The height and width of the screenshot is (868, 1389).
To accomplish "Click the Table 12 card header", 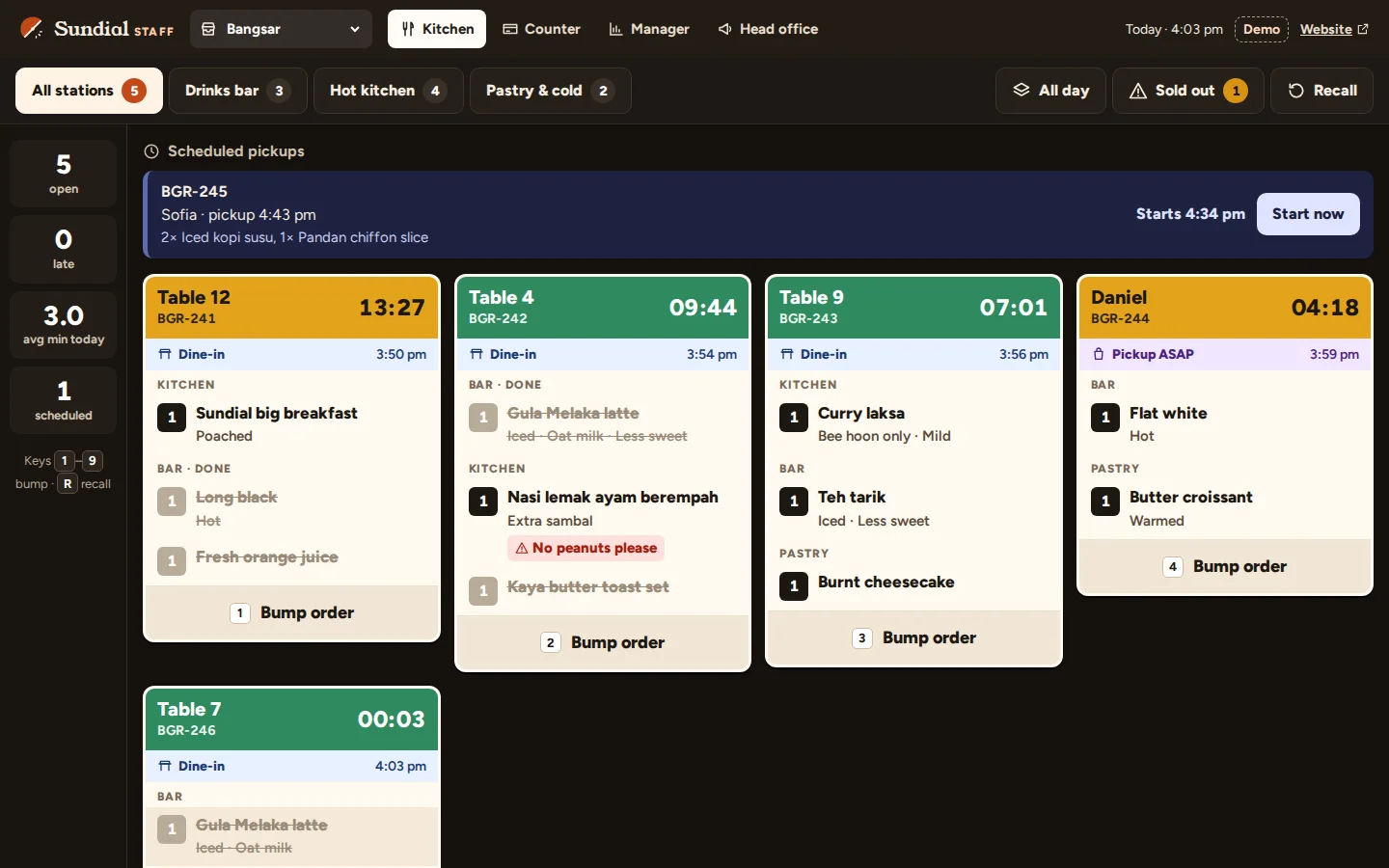I will [x=292, y=308].
